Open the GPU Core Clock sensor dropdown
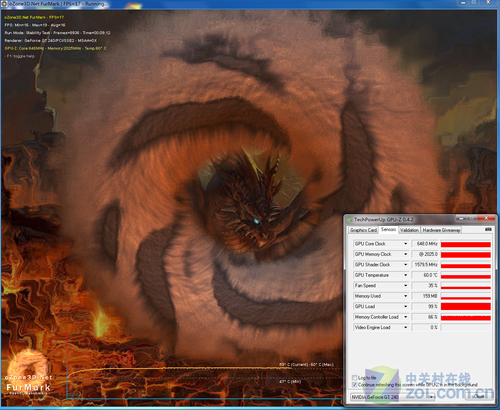 point(406,244)
